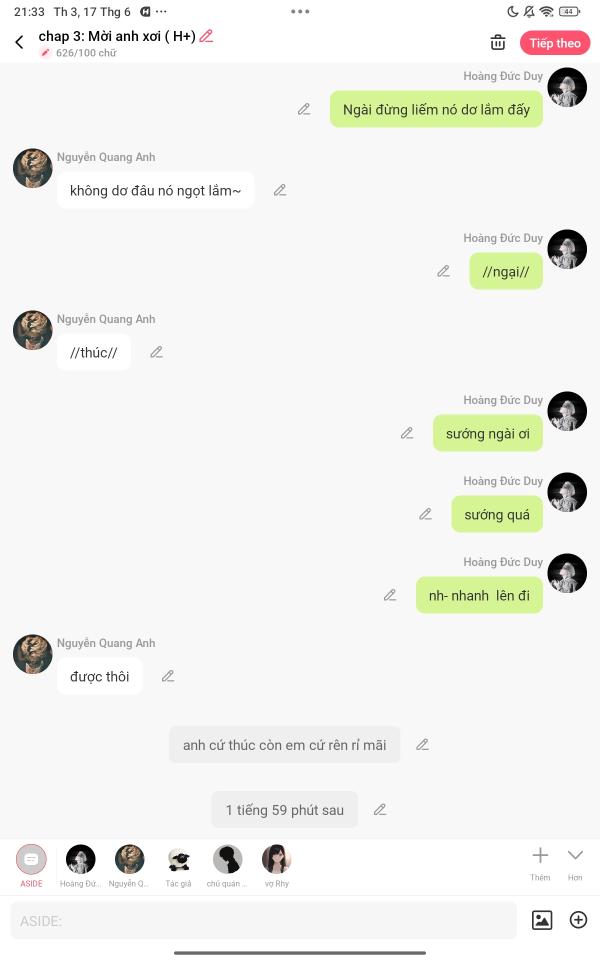Edit the '1 tiếng 59 phút sau' aside
The image size is (600, 960).
coord(380,809)
